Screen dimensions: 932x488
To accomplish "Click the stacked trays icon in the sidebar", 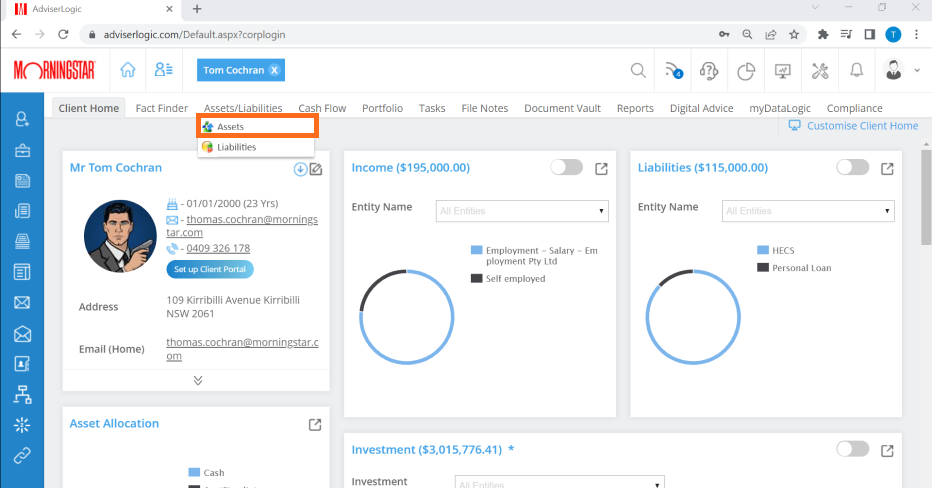I will tap(22, 241).
